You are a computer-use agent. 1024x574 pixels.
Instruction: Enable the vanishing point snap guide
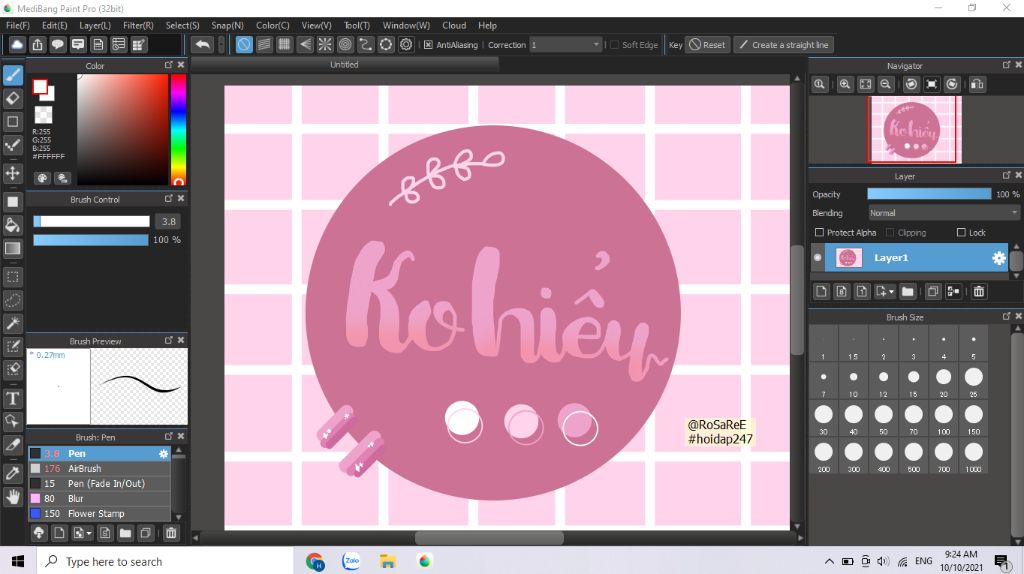click(304, 44)
